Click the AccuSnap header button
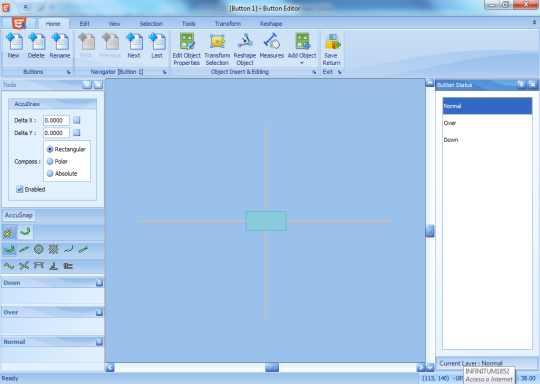The image size is (540, 384). [19, 215]
